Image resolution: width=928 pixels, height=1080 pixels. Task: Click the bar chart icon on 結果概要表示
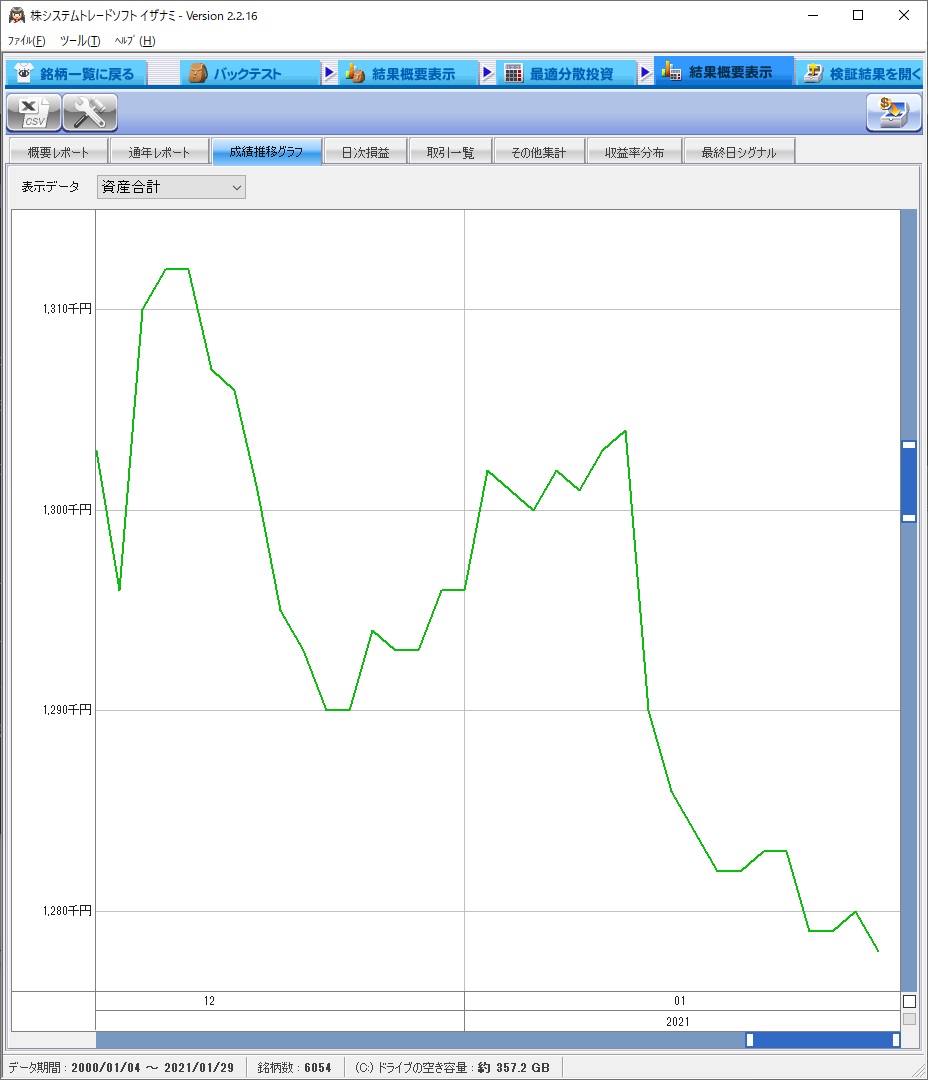tap(671, 73)
